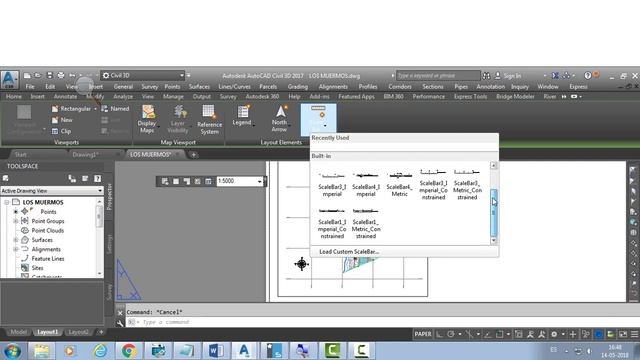Open the Prospector vertical tab
Viewport: 640px width, 360px height.
(109, 197)
